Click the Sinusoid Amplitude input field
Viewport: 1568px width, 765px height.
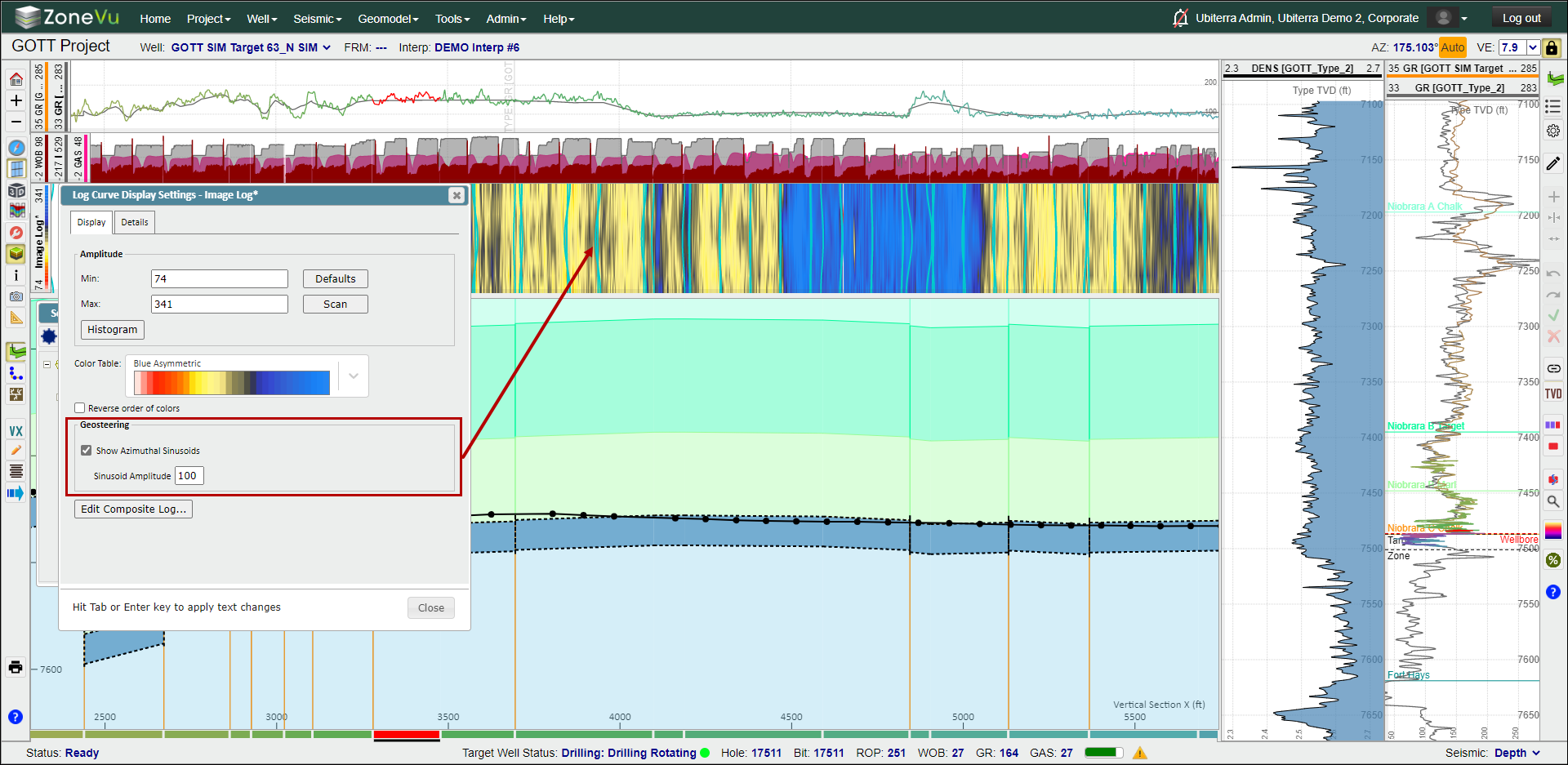click(189, 475)
